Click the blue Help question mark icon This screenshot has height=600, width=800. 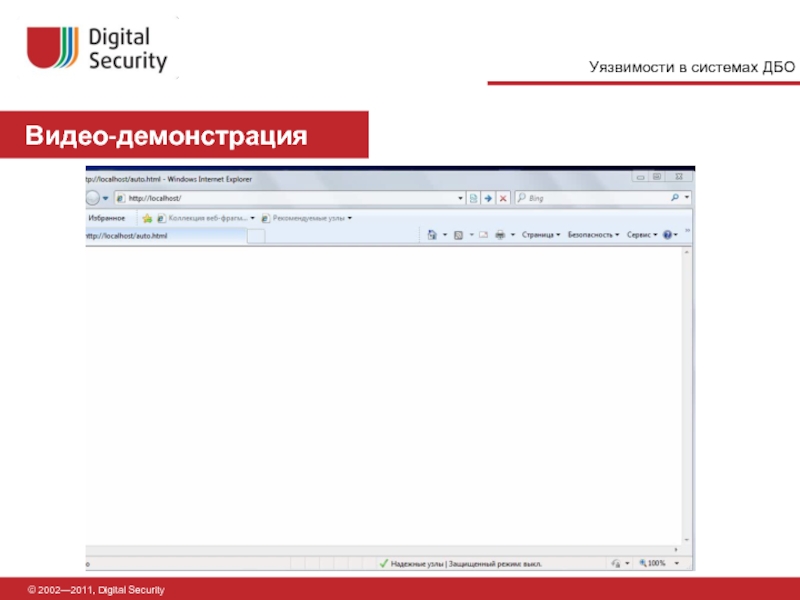[667, 235]
